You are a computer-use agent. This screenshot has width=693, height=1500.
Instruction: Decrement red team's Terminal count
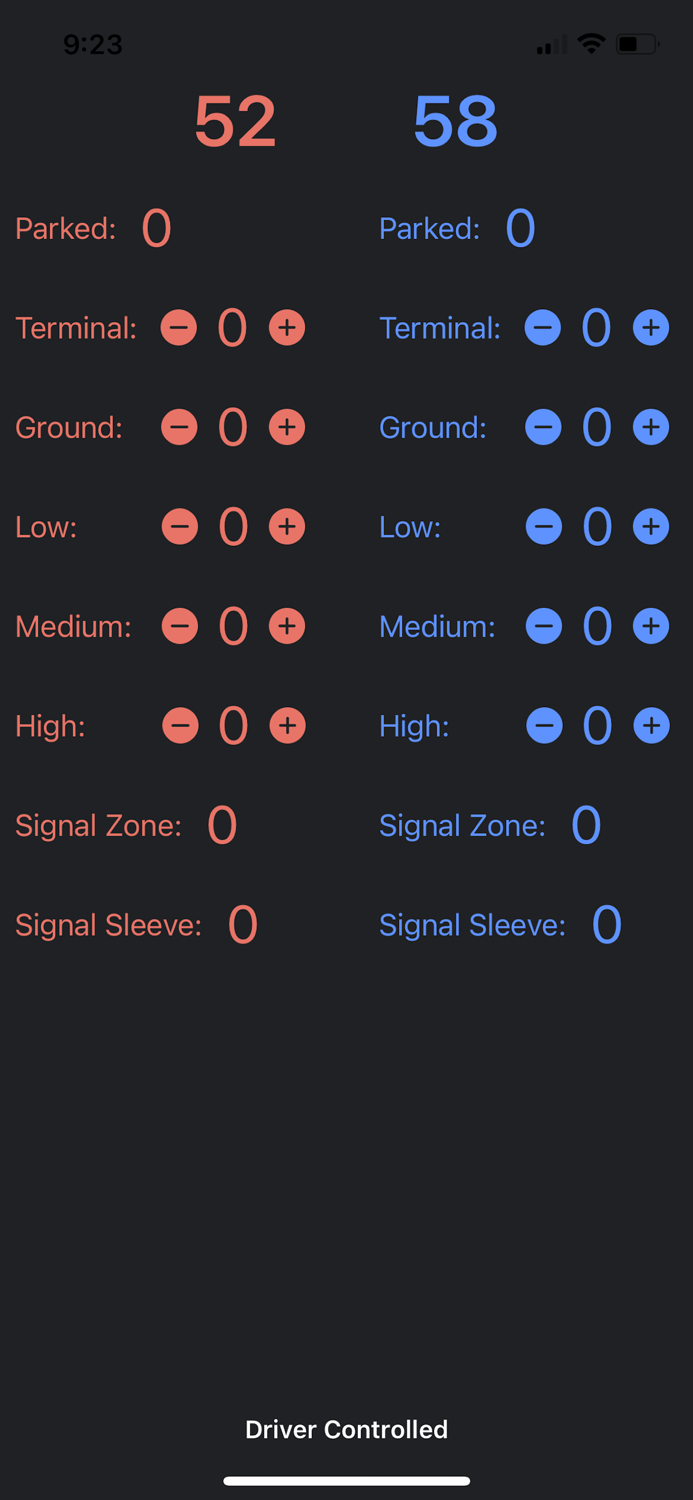coord(179,327)
